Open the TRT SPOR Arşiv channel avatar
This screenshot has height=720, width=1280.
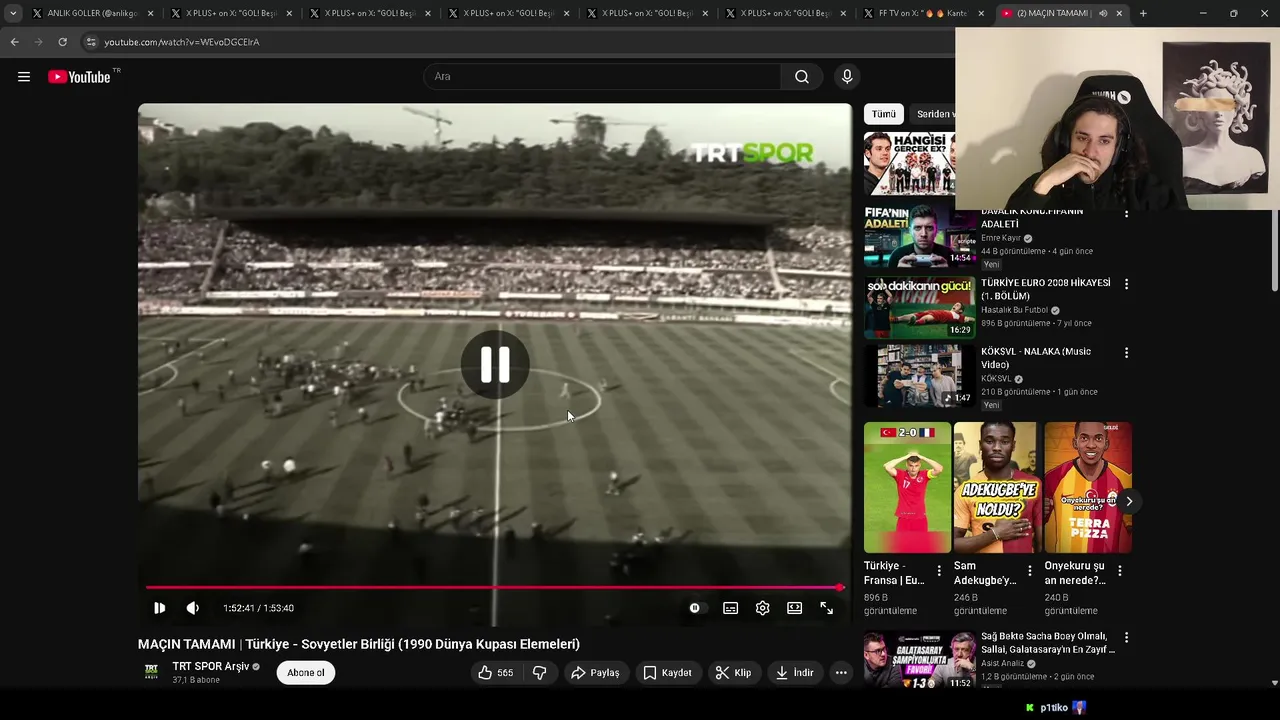151,672
